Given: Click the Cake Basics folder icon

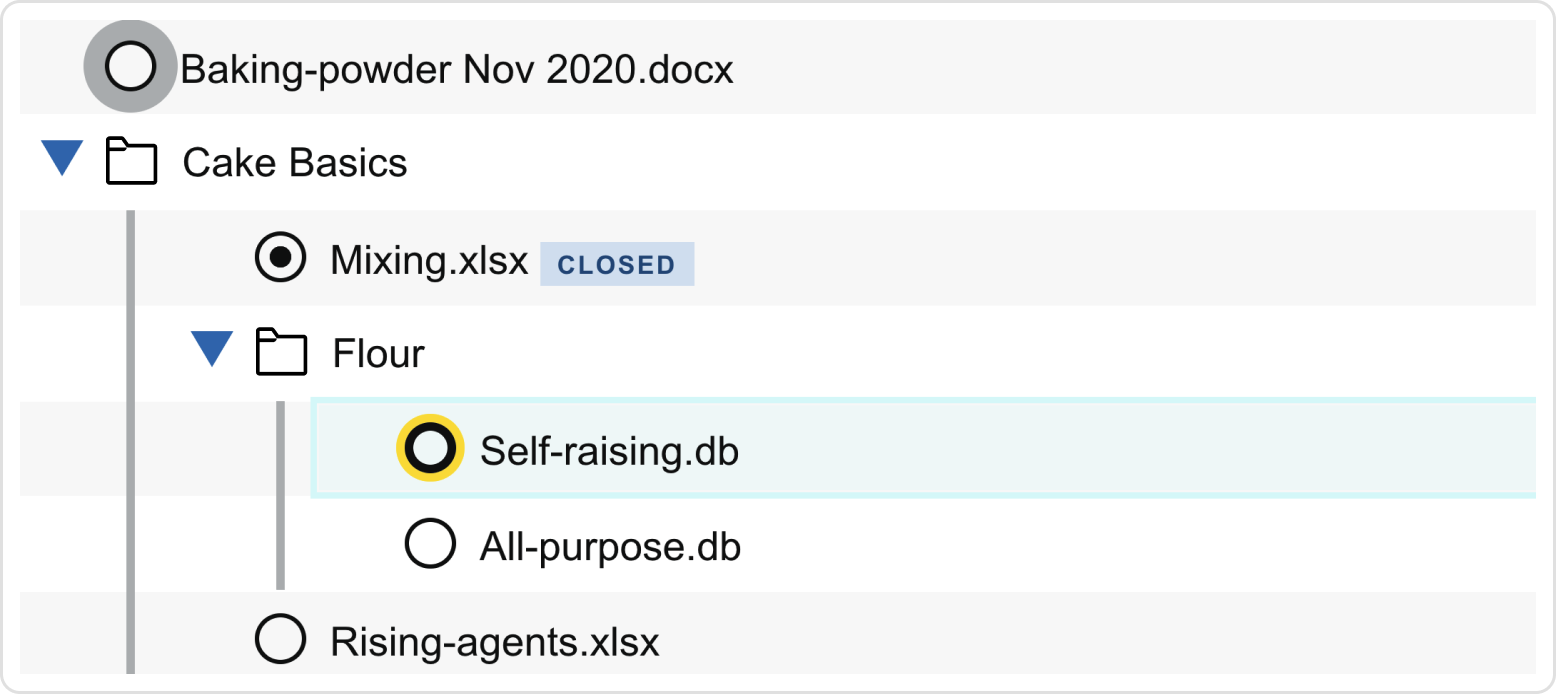Looking at the screenshot, I should (x=132, y=163).
